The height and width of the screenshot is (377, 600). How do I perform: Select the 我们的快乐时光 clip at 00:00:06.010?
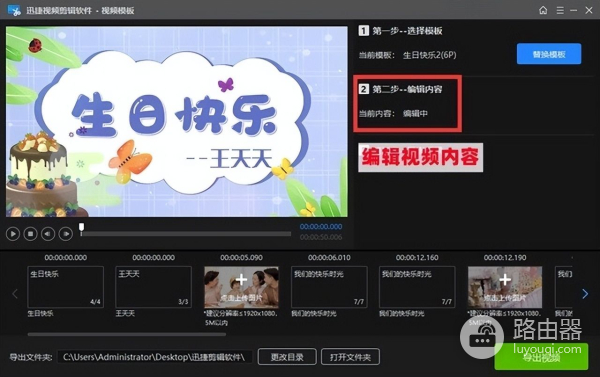tap(329, 287)
